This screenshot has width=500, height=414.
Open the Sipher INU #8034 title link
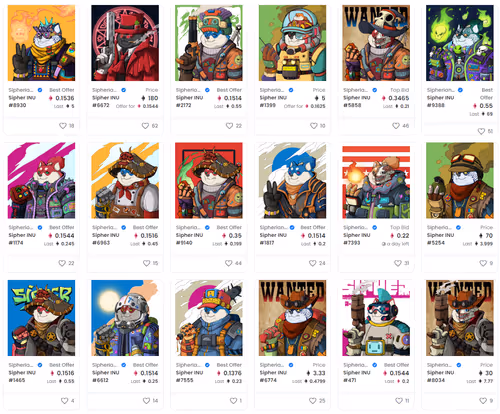click(x=440, y=376)
